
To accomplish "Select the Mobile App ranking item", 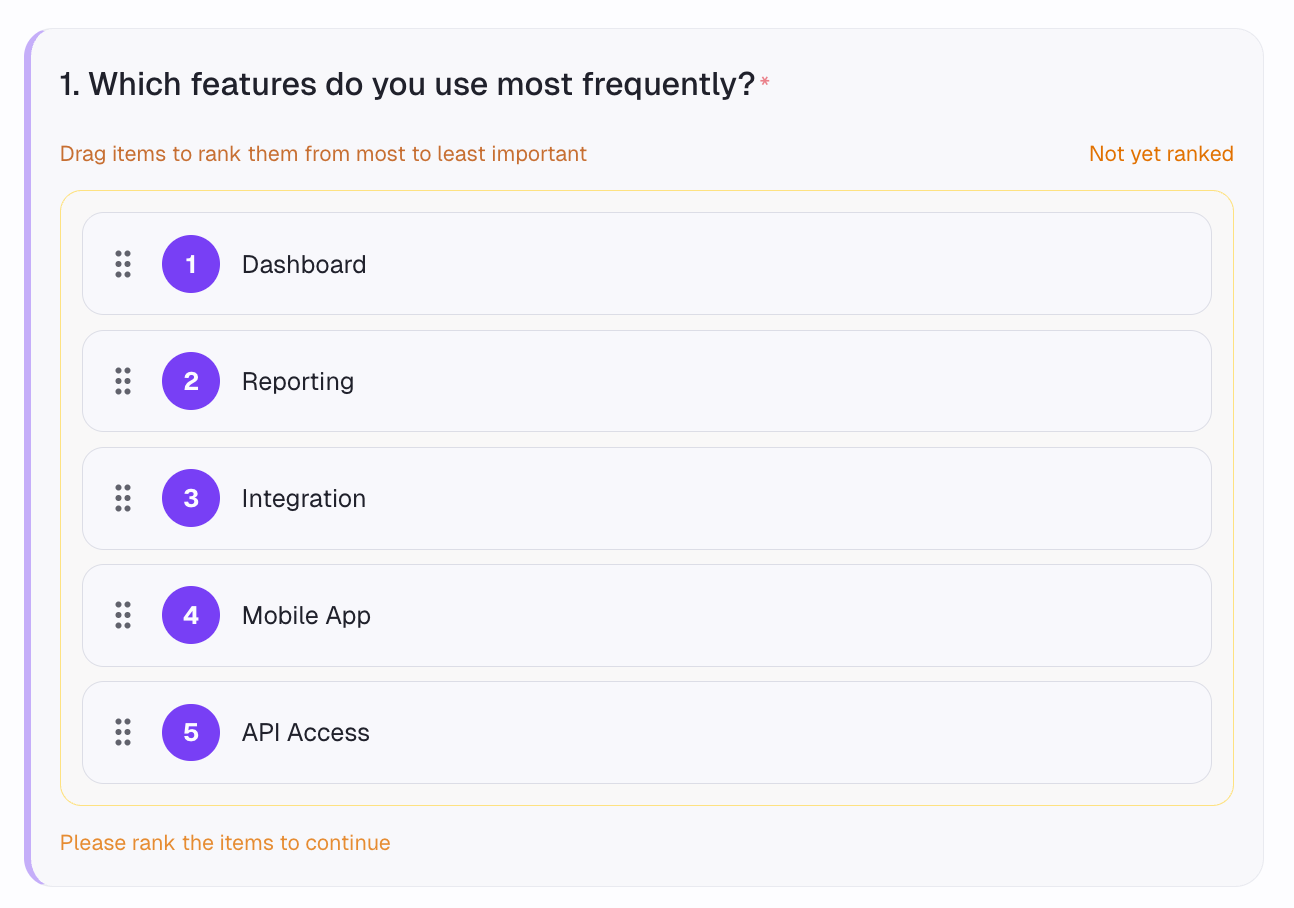I will [x=646, y=615].
